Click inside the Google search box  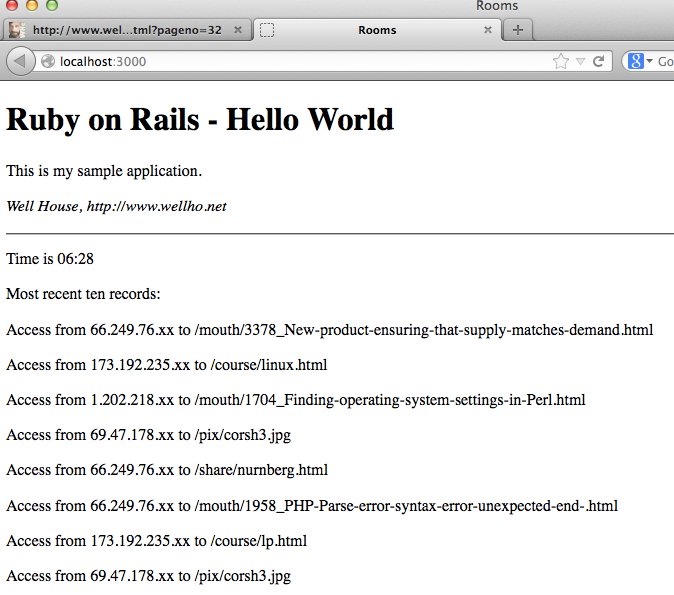664,62
